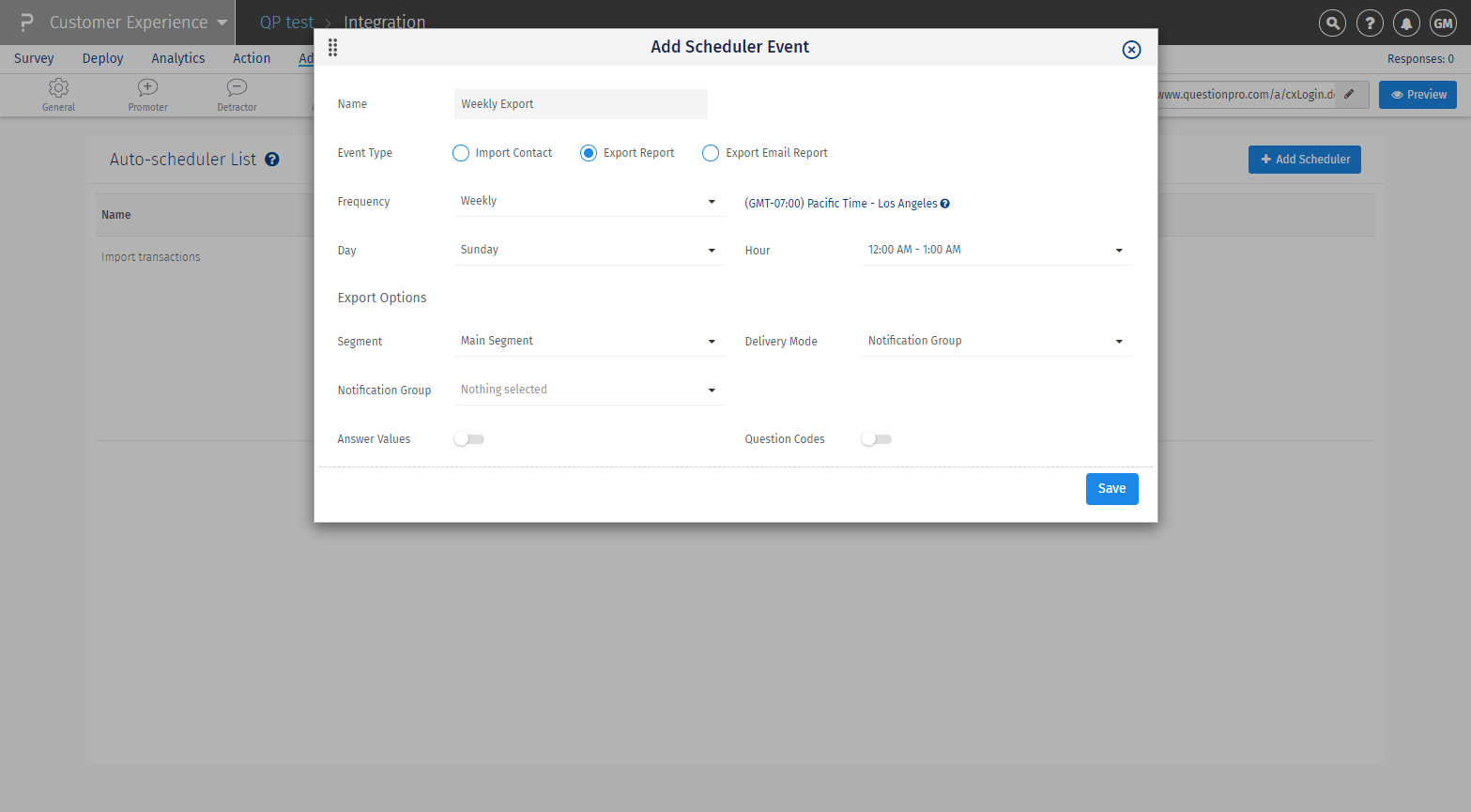Open the Analytics menu tab
Image resolution: width=1471 pixels, height=812 pixels.
(x=178, y=58)
